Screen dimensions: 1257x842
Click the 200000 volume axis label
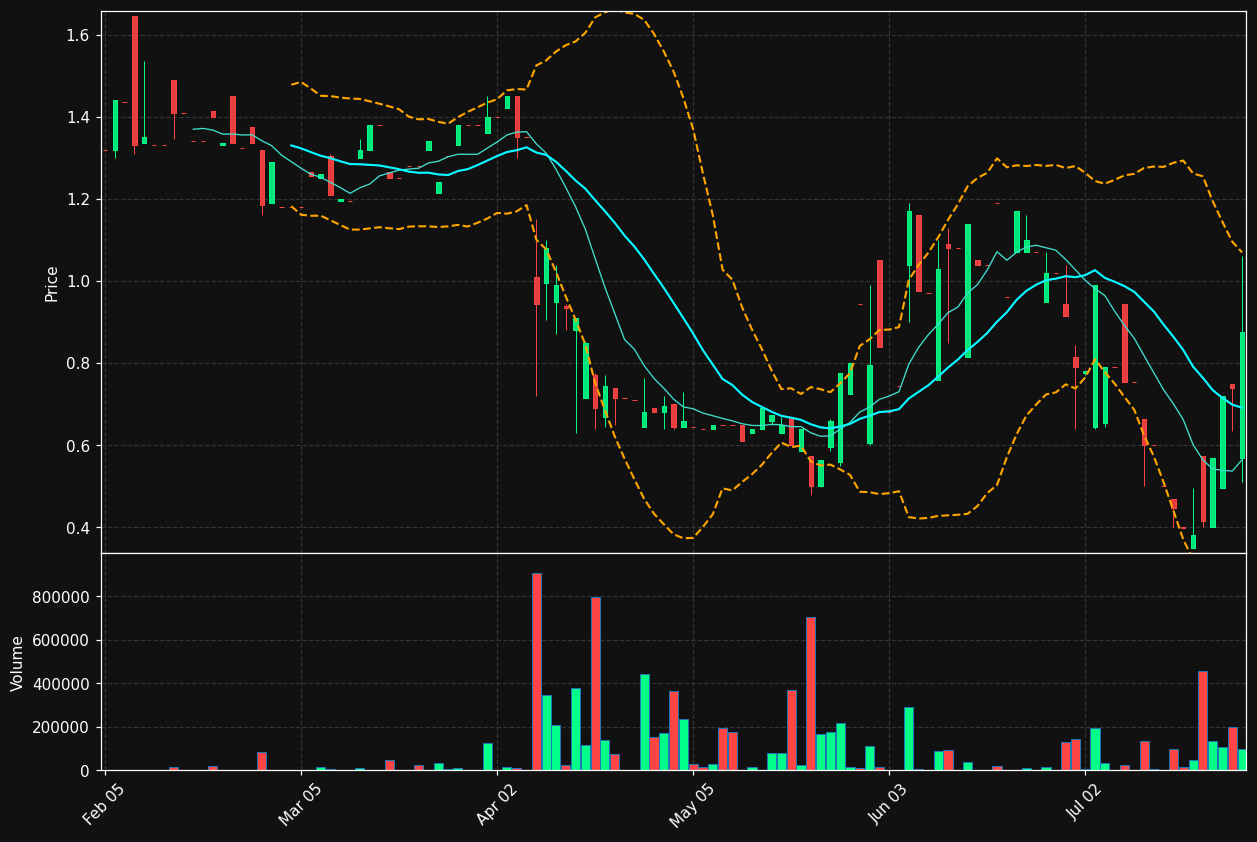pos(62,728)
